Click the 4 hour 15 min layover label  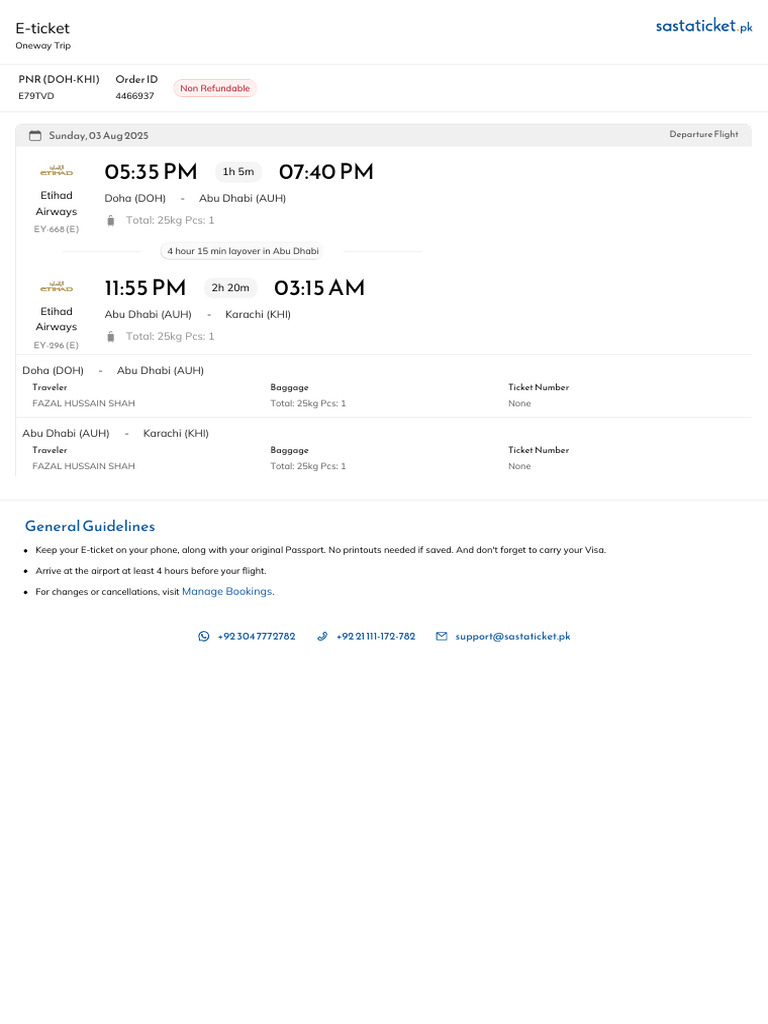point(243,251)
